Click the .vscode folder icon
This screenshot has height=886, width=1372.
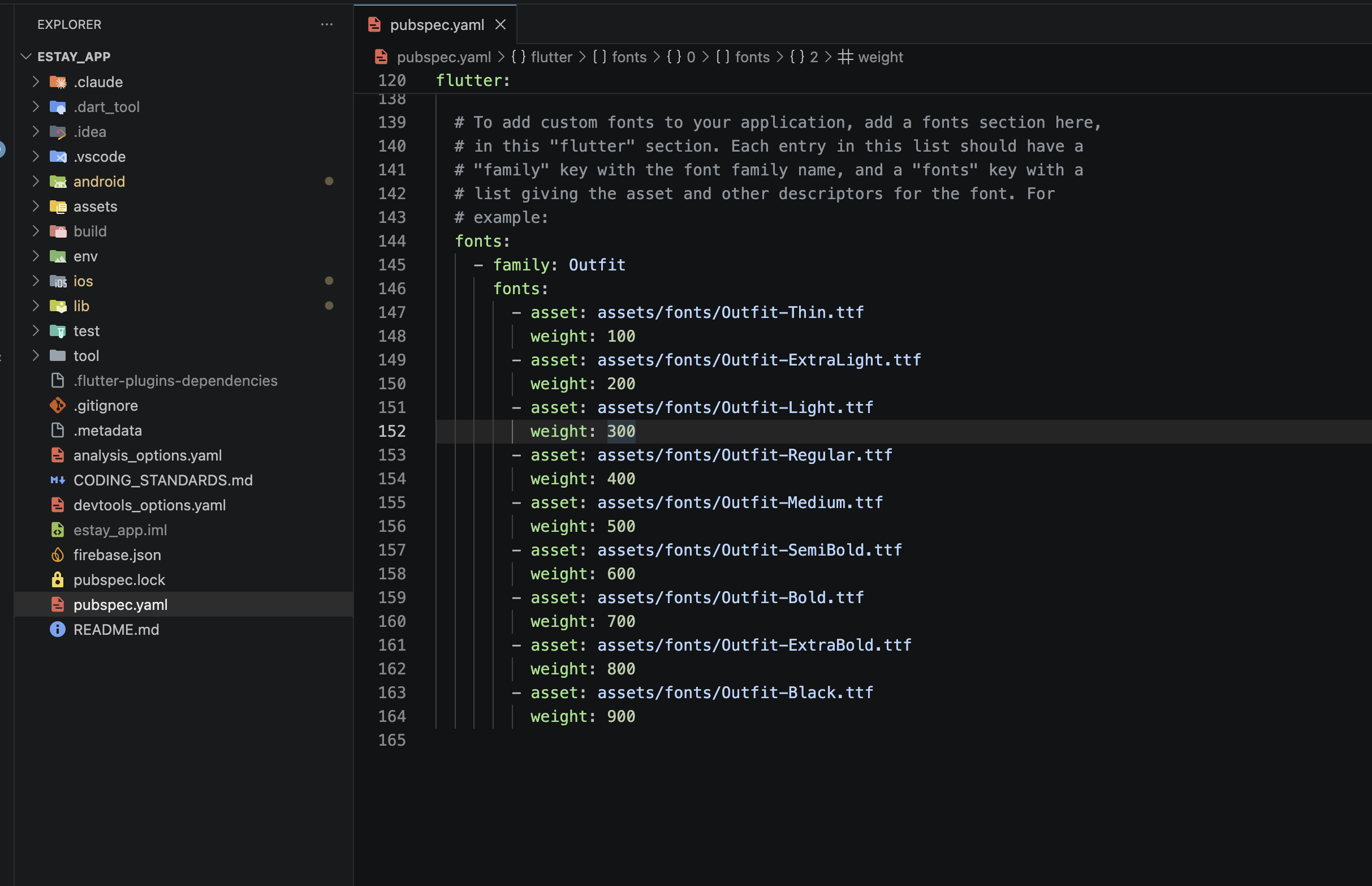pyautogui.click(x=58, y=157)
